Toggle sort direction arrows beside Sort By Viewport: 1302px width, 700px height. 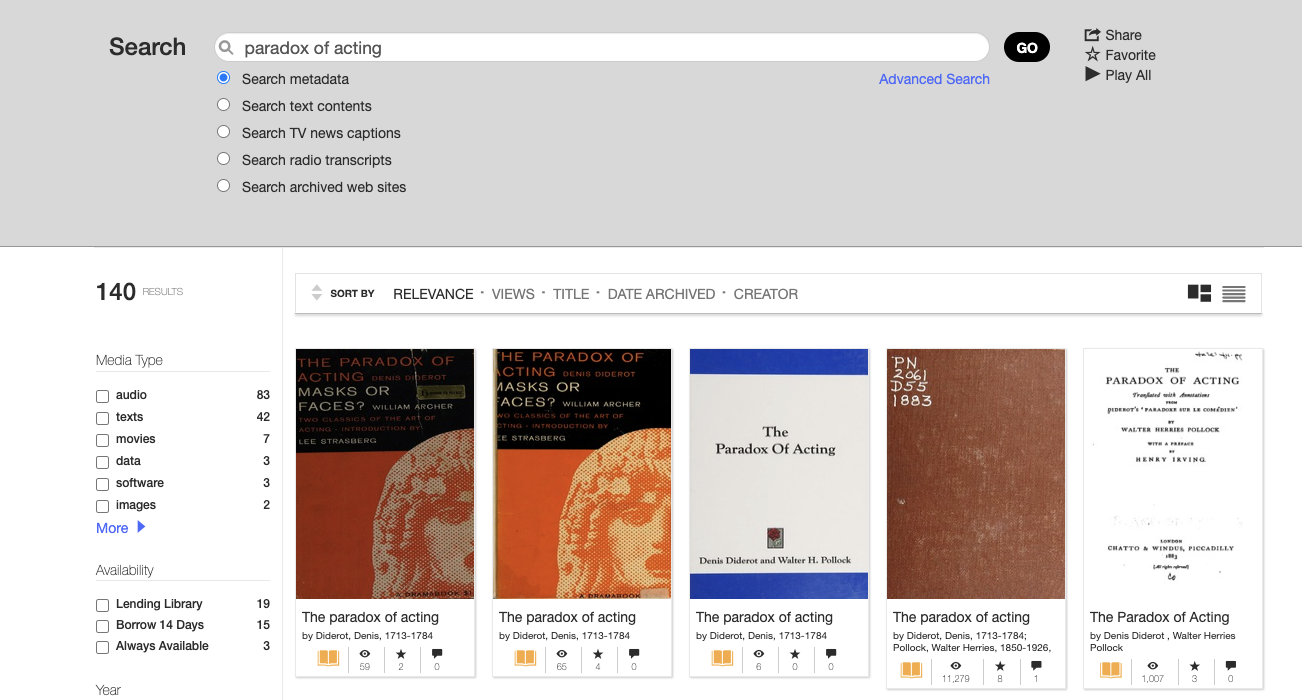click(x=317, y=293)
